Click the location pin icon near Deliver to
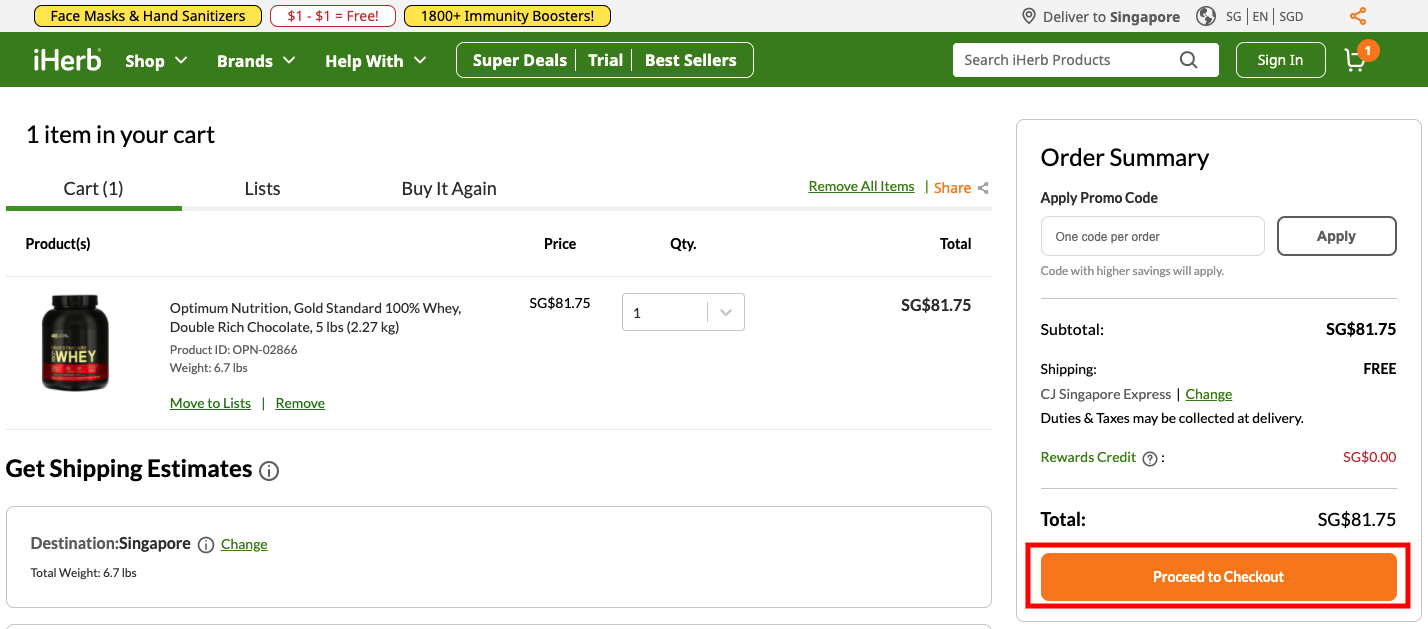The width and height of the screenshot is (1428, 629). tap(1028, 16)
